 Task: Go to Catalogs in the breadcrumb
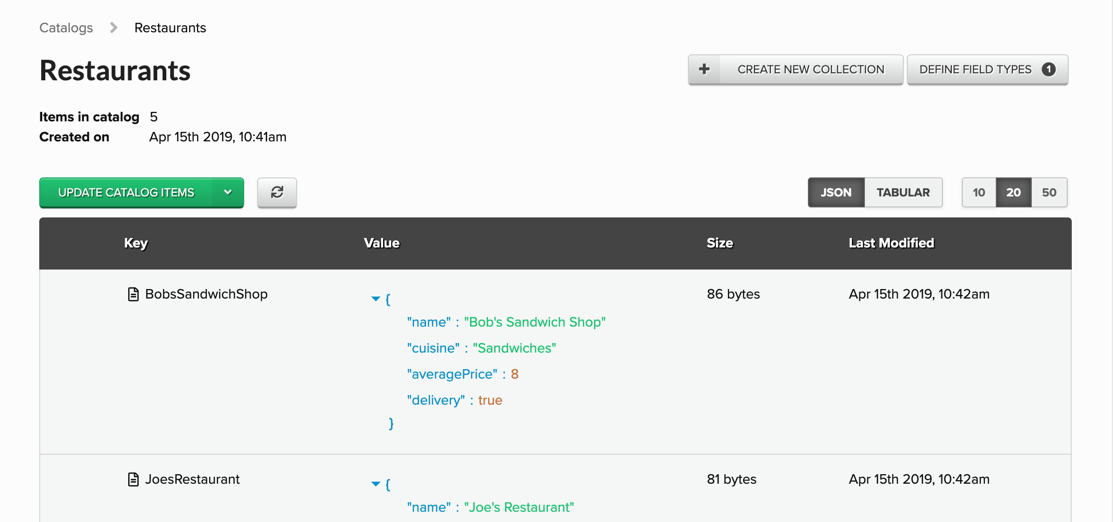pos(66,28)
